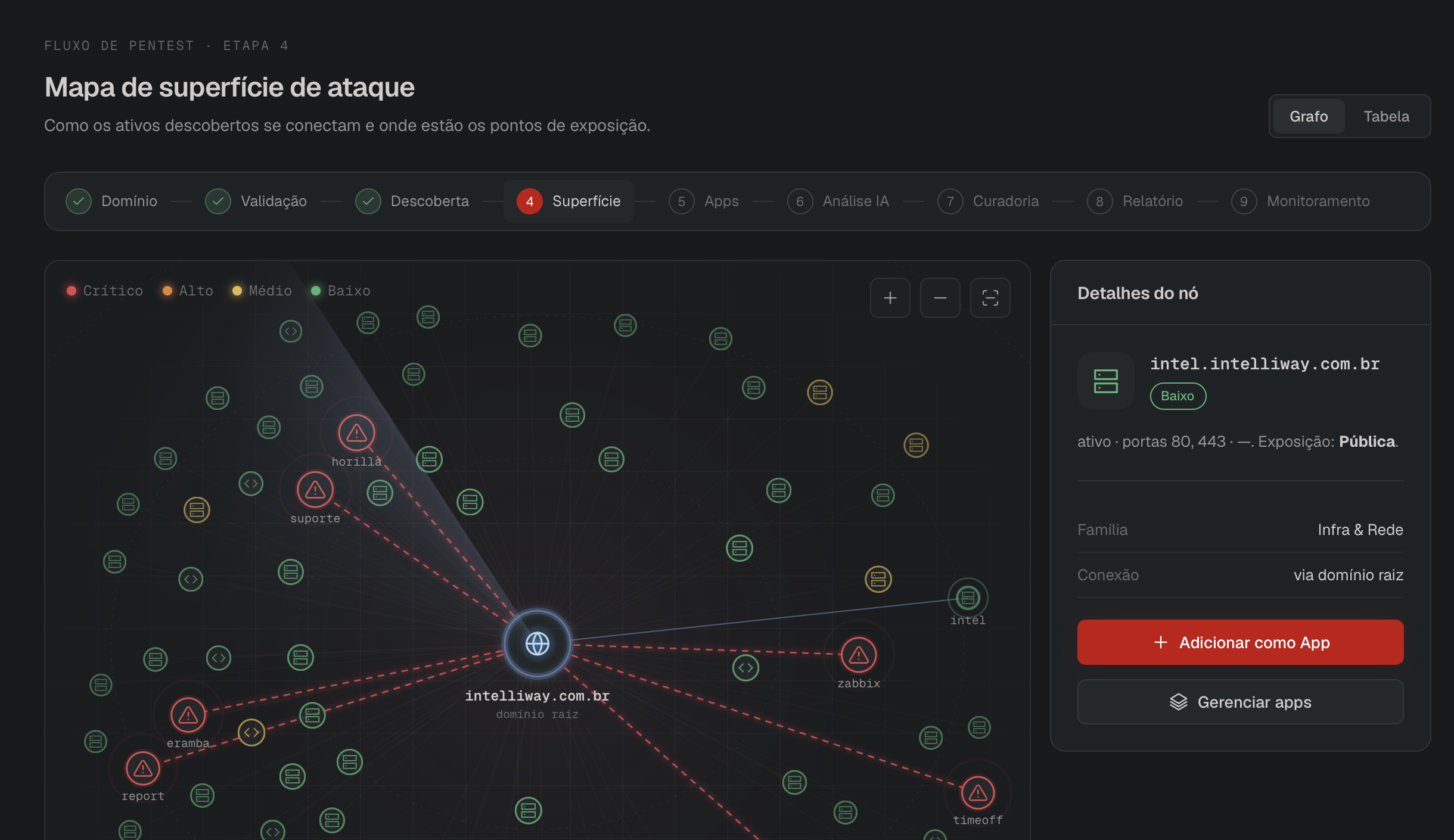This screenshot has width=1454, height=840.
Task: Click the step 5 number circle
Action: pos(682,201)
